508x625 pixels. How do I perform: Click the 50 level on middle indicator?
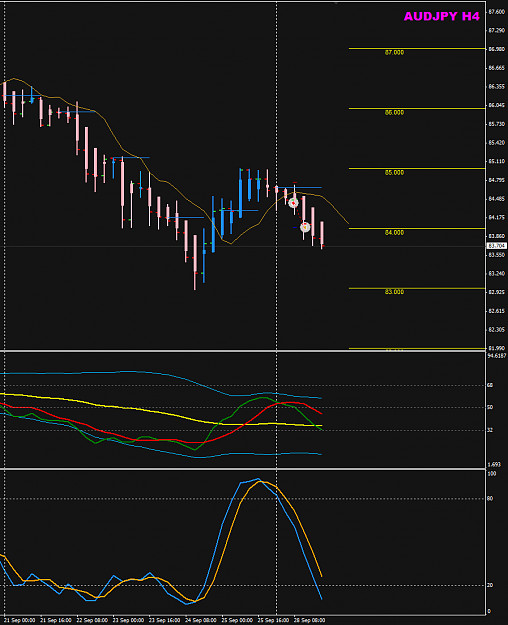(490, 407)
